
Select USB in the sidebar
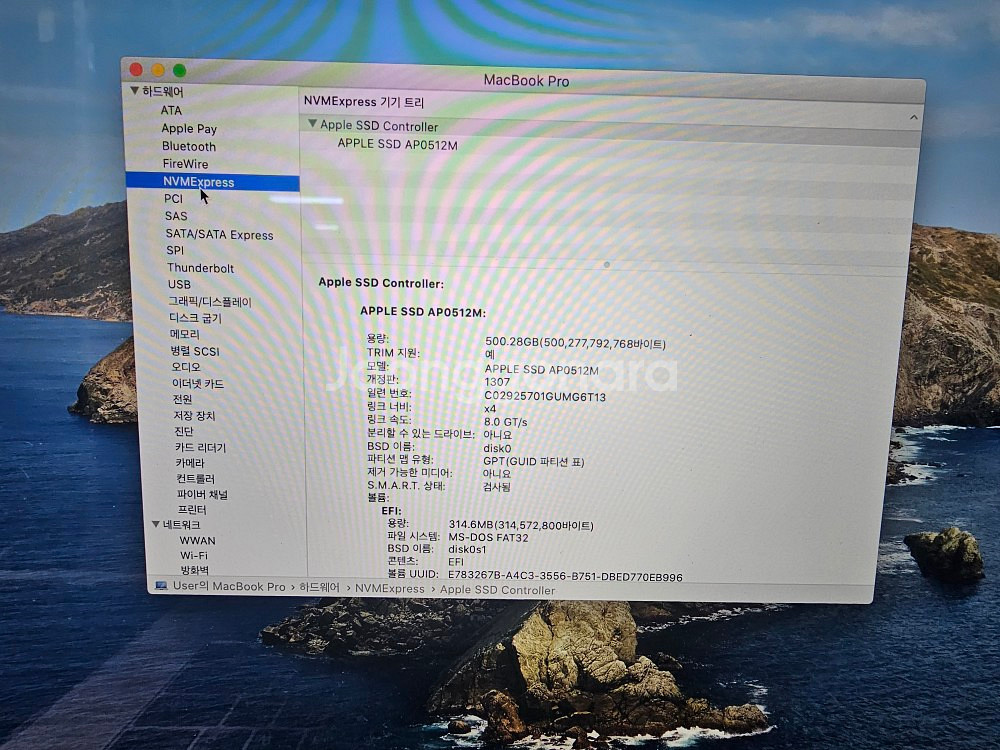tap(179, 284)
